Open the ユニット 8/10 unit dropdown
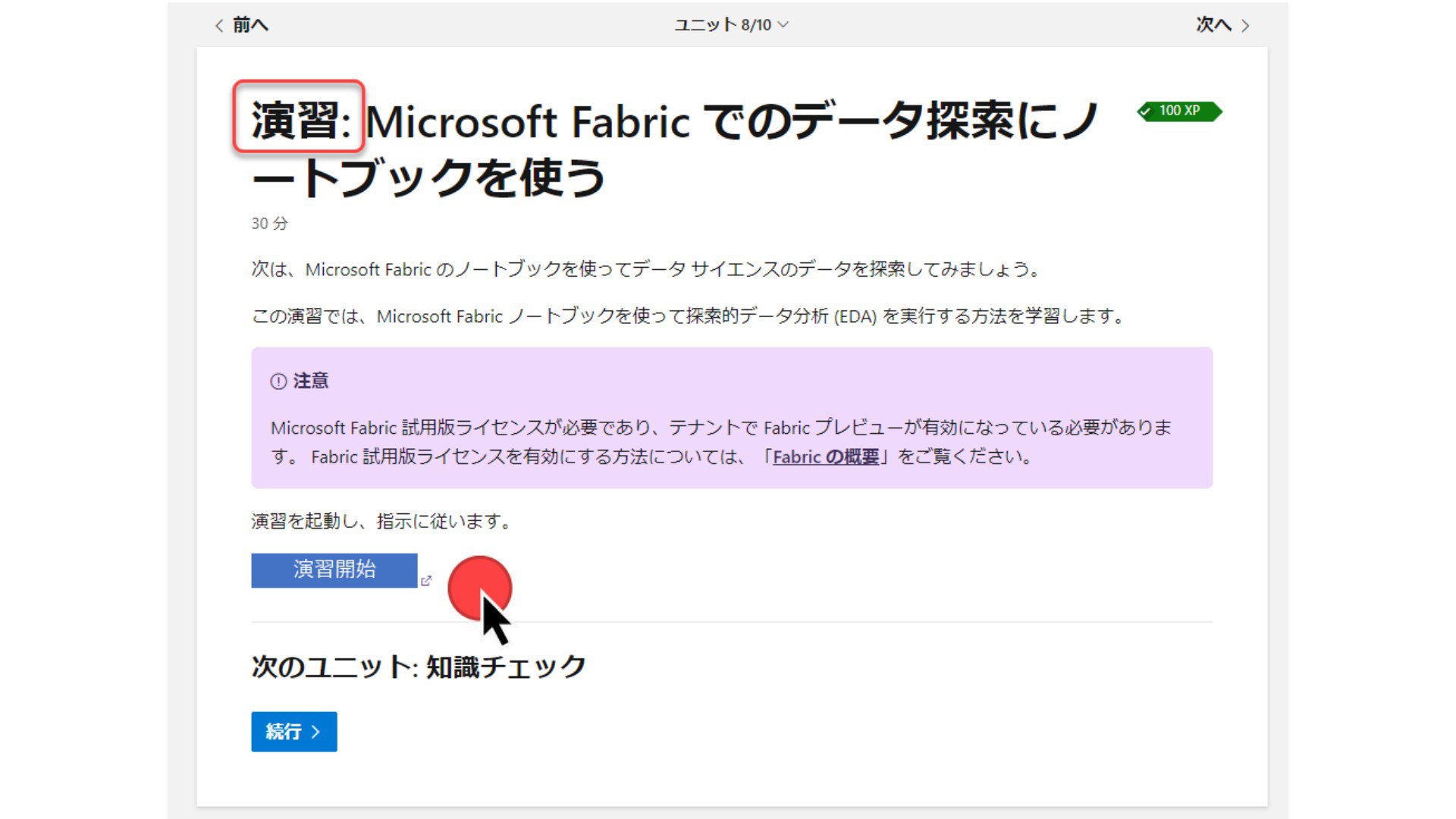Image resolution: width=1456 pixels, height=819 pixels. 731,25
